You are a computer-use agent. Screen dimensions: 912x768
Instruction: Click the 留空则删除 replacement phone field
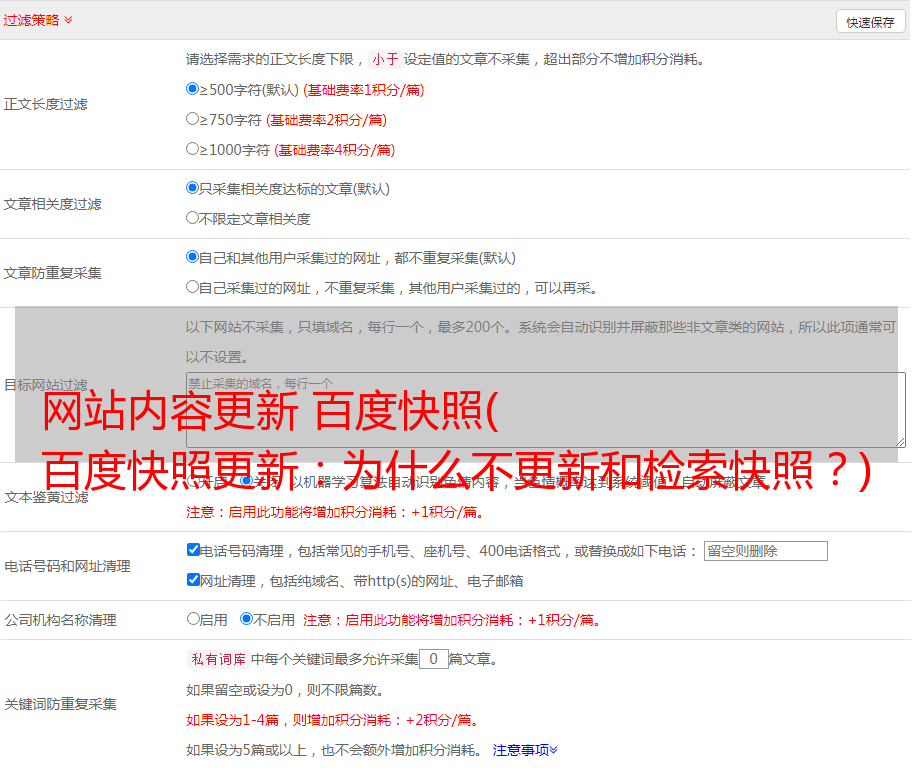tap(765, 551)
